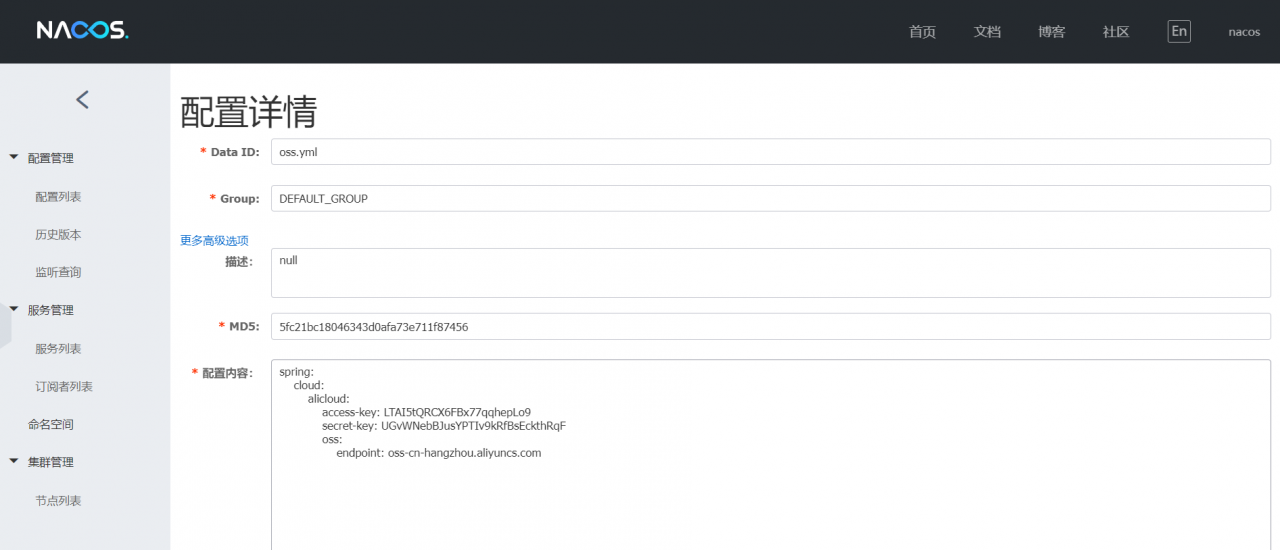Click the 描述 label

click(240, 261)
